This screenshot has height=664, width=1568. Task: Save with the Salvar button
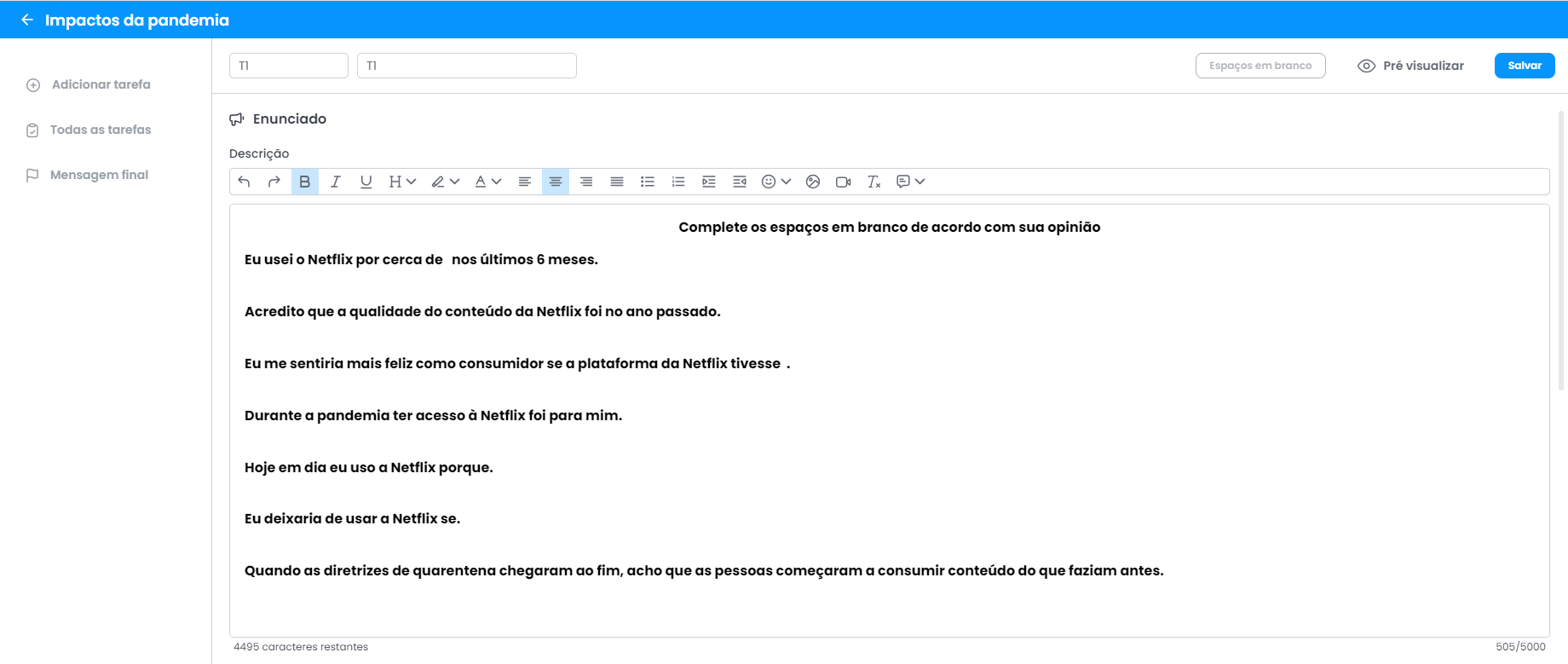click(1525, 66)
